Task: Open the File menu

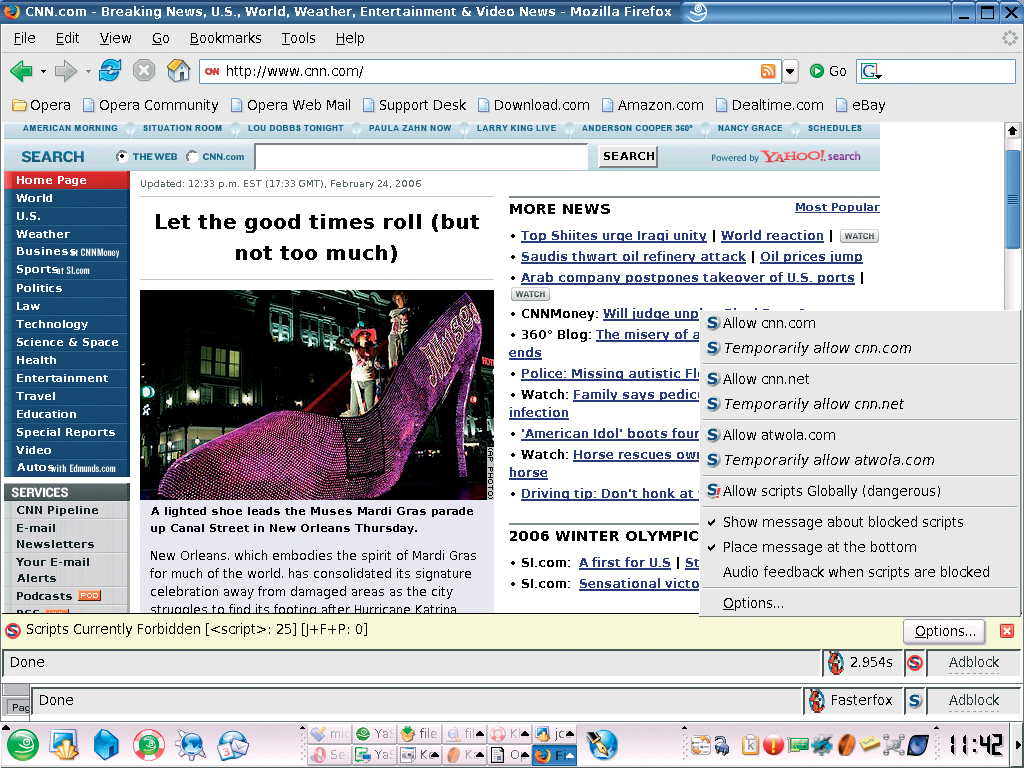Action: point(25,39)
